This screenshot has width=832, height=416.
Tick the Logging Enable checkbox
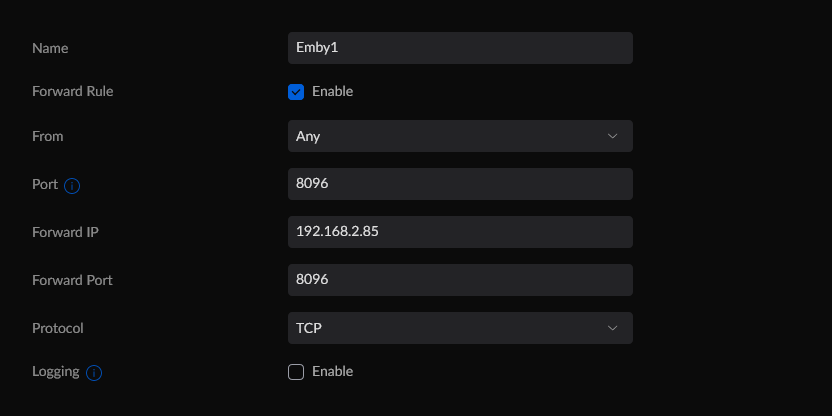point(296,372)
